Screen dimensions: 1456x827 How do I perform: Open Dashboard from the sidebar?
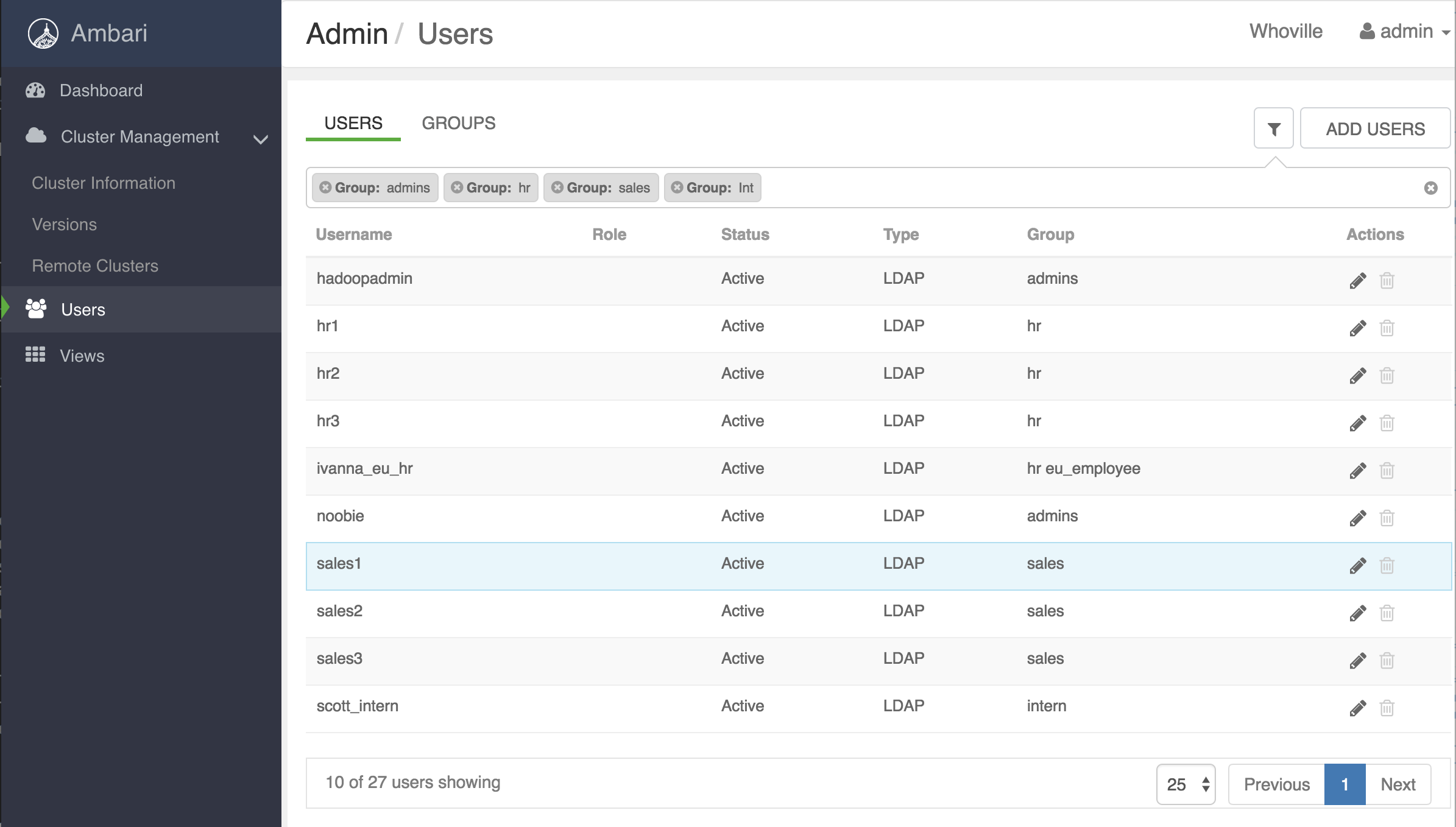click(101, 91)
